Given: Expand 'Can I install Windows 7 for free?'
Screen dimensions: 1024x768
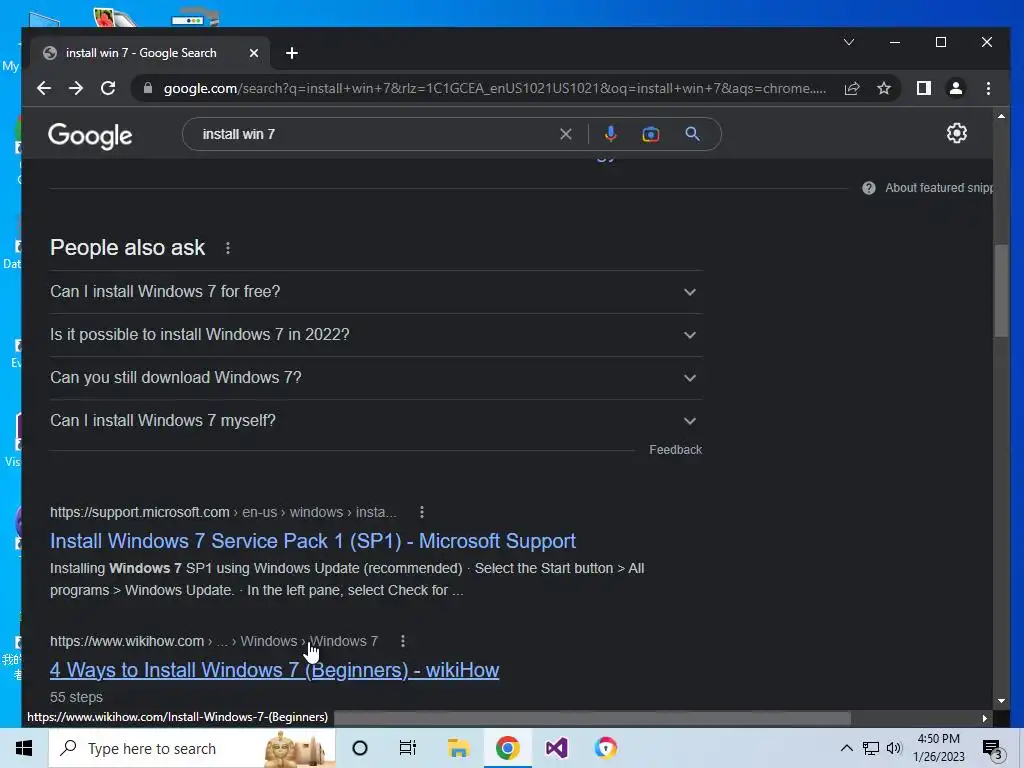Looking at the screenshot, I should click(x=376, y=292).
